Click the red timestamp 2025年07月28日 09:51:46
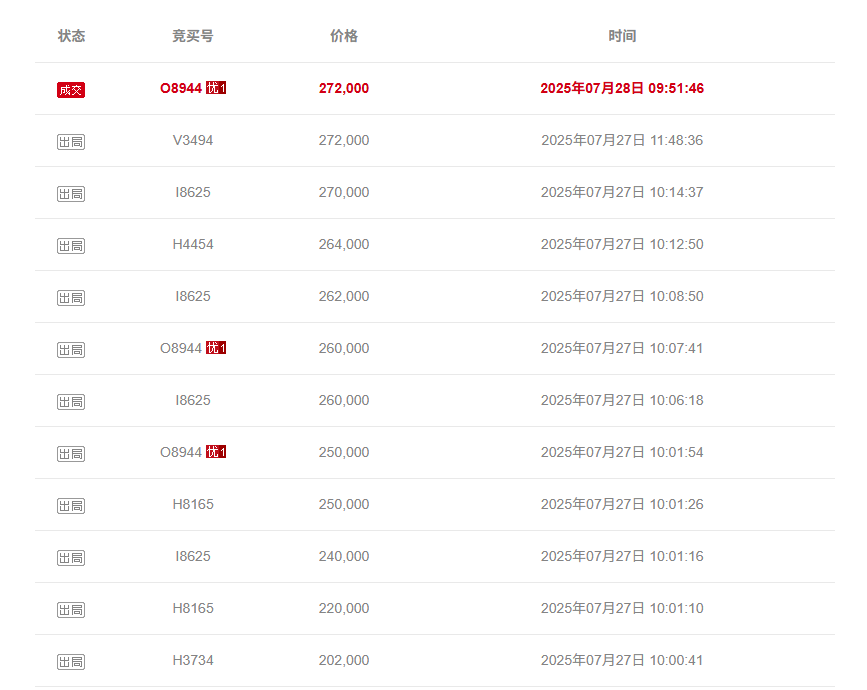867x690 pixels. tap(622, 88)
